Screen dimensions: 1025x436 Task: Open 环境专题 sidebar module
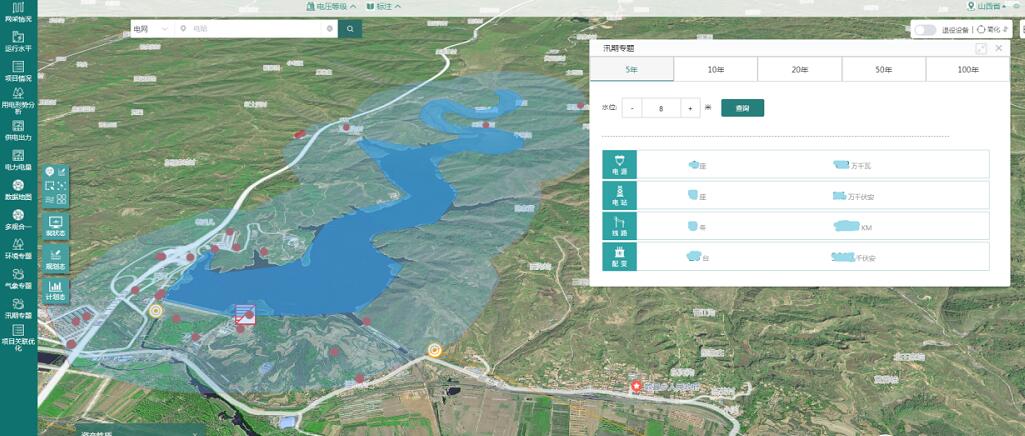[x=18, y=248]
